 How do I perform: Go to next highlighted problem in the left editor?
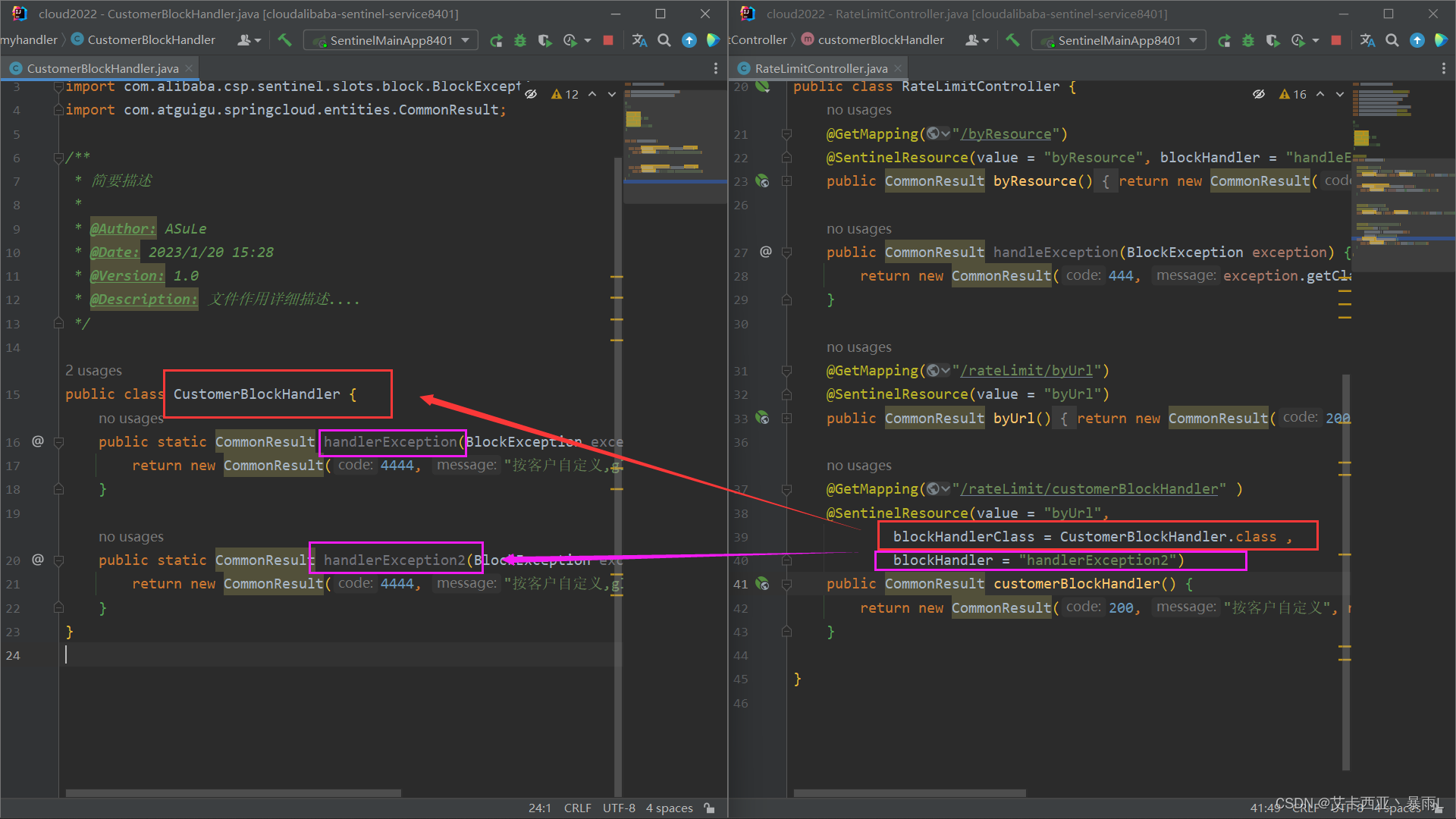[x=612, y=94]
